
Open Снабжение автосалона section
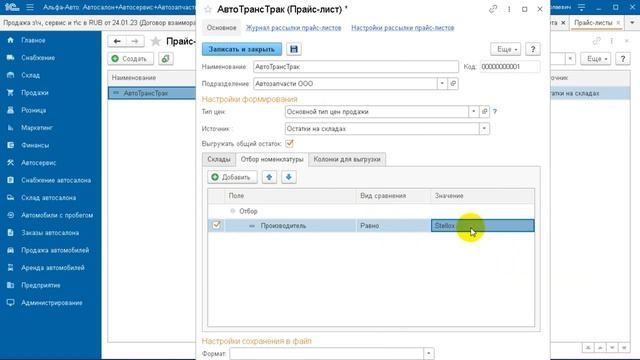coord(56,180)
